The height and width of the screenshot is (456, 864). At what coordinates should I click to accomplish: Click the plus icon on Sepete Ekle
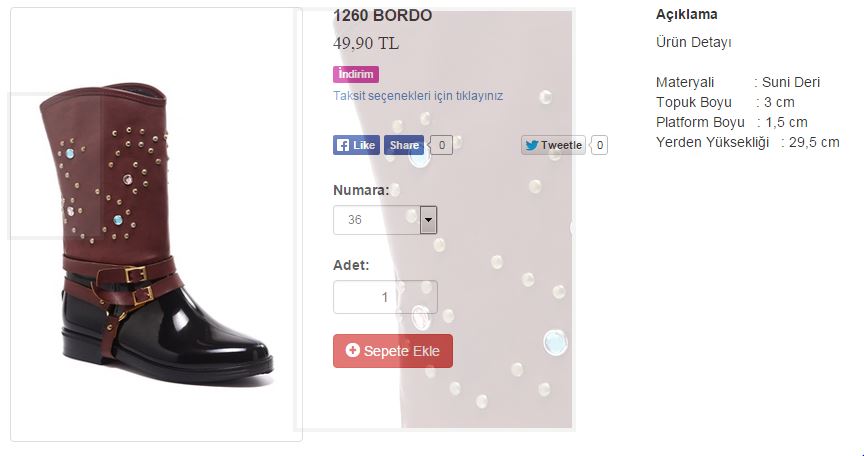tap(352, 350)
